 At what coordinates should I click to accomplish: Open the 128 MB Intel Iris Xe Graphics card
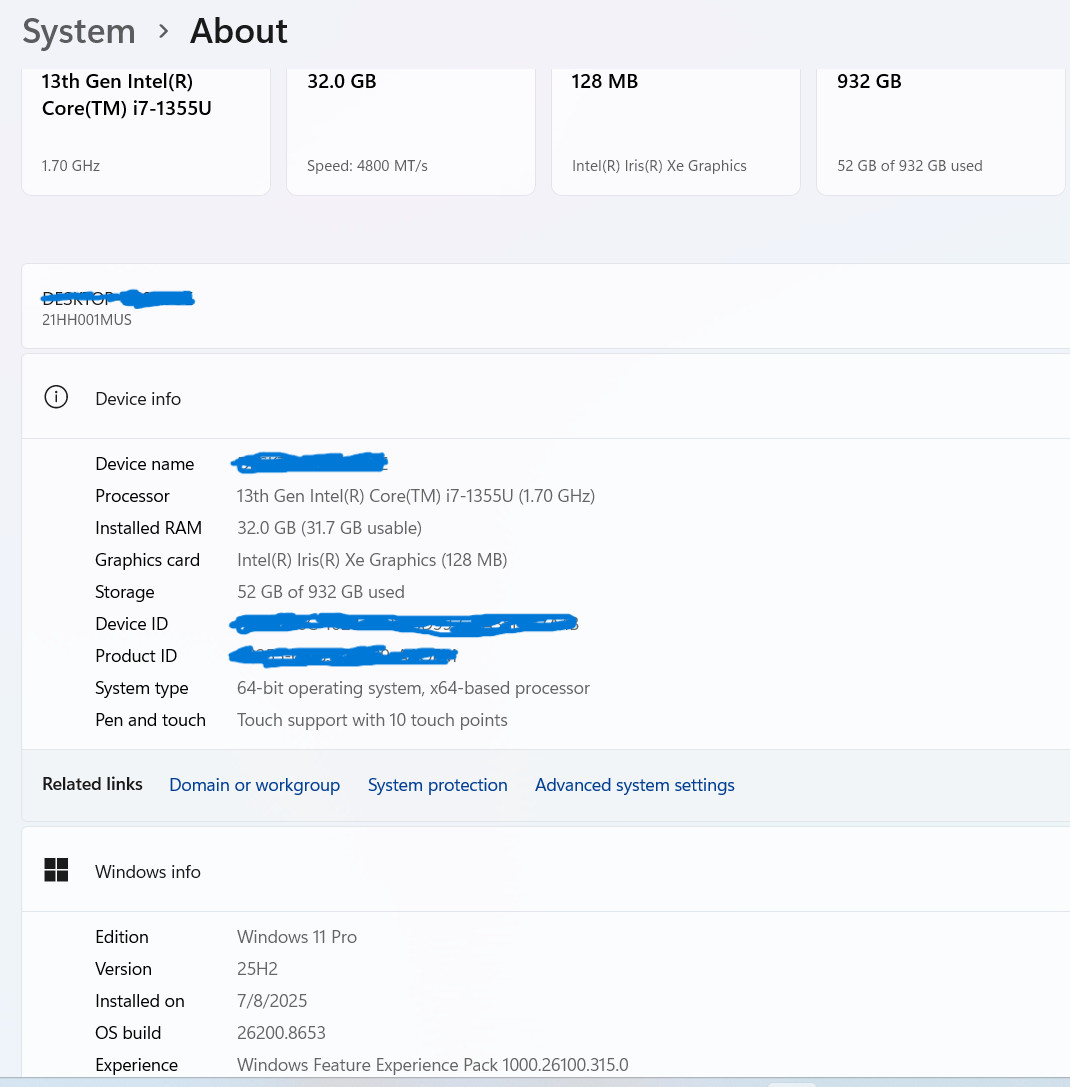tap(675, 131)
